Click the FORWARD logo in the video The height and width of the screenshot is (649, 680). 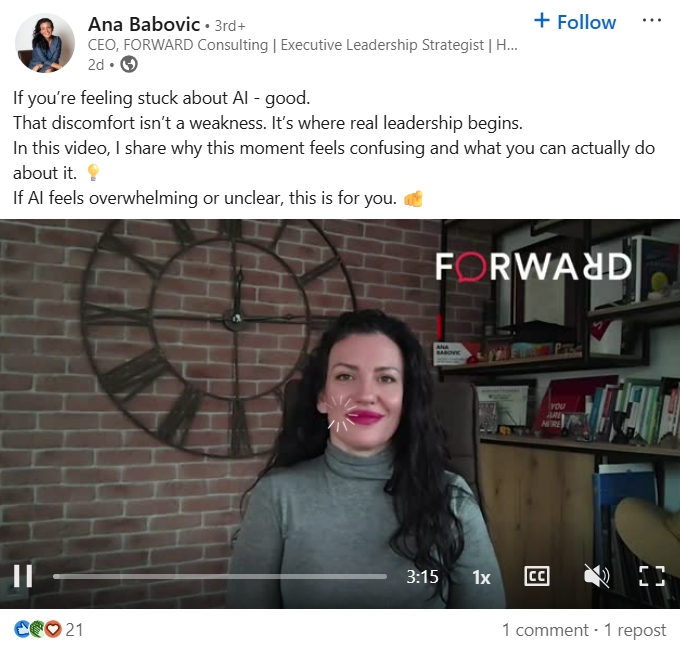533,267
